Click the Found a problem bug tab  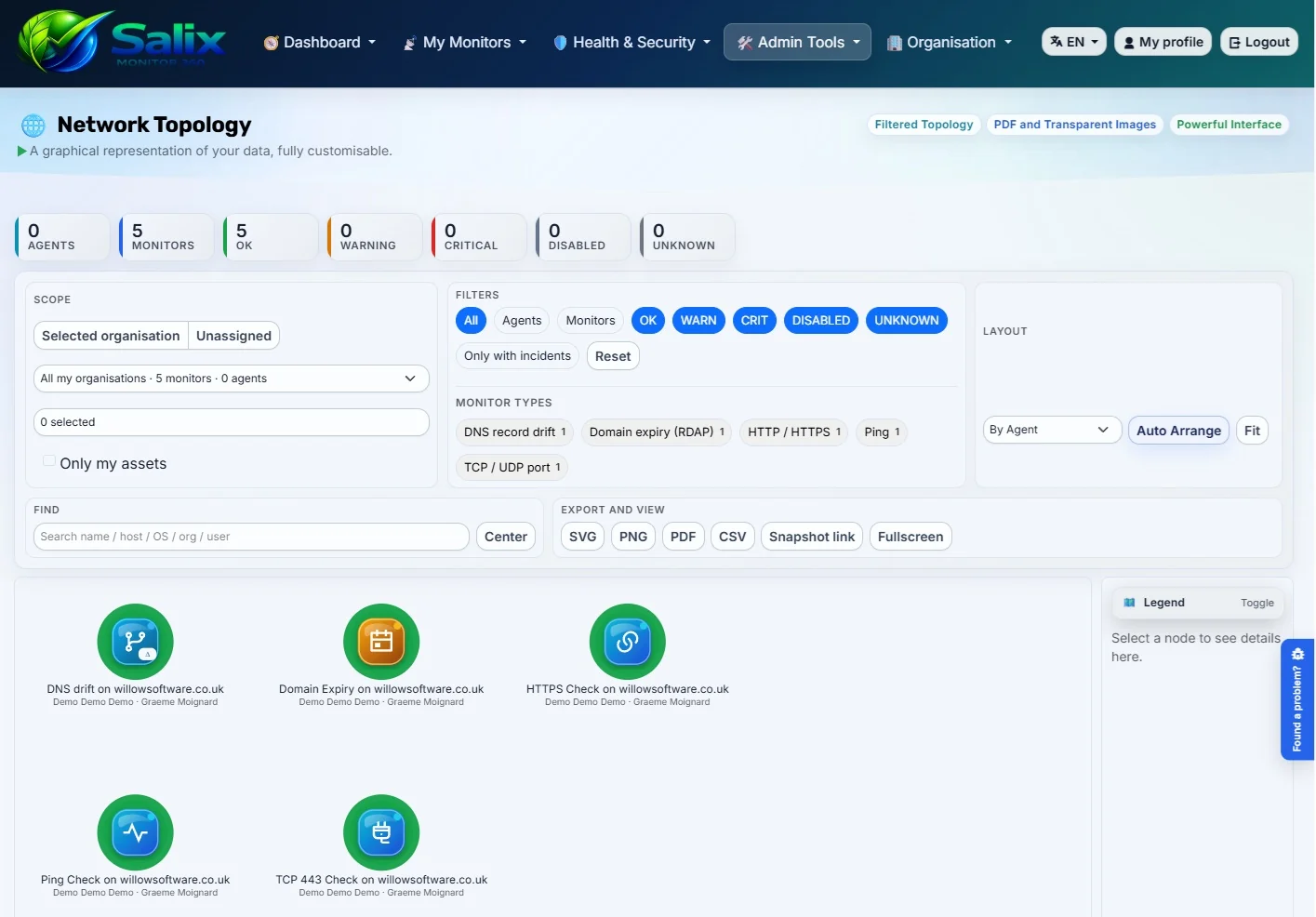click(x=1297, y=699)
